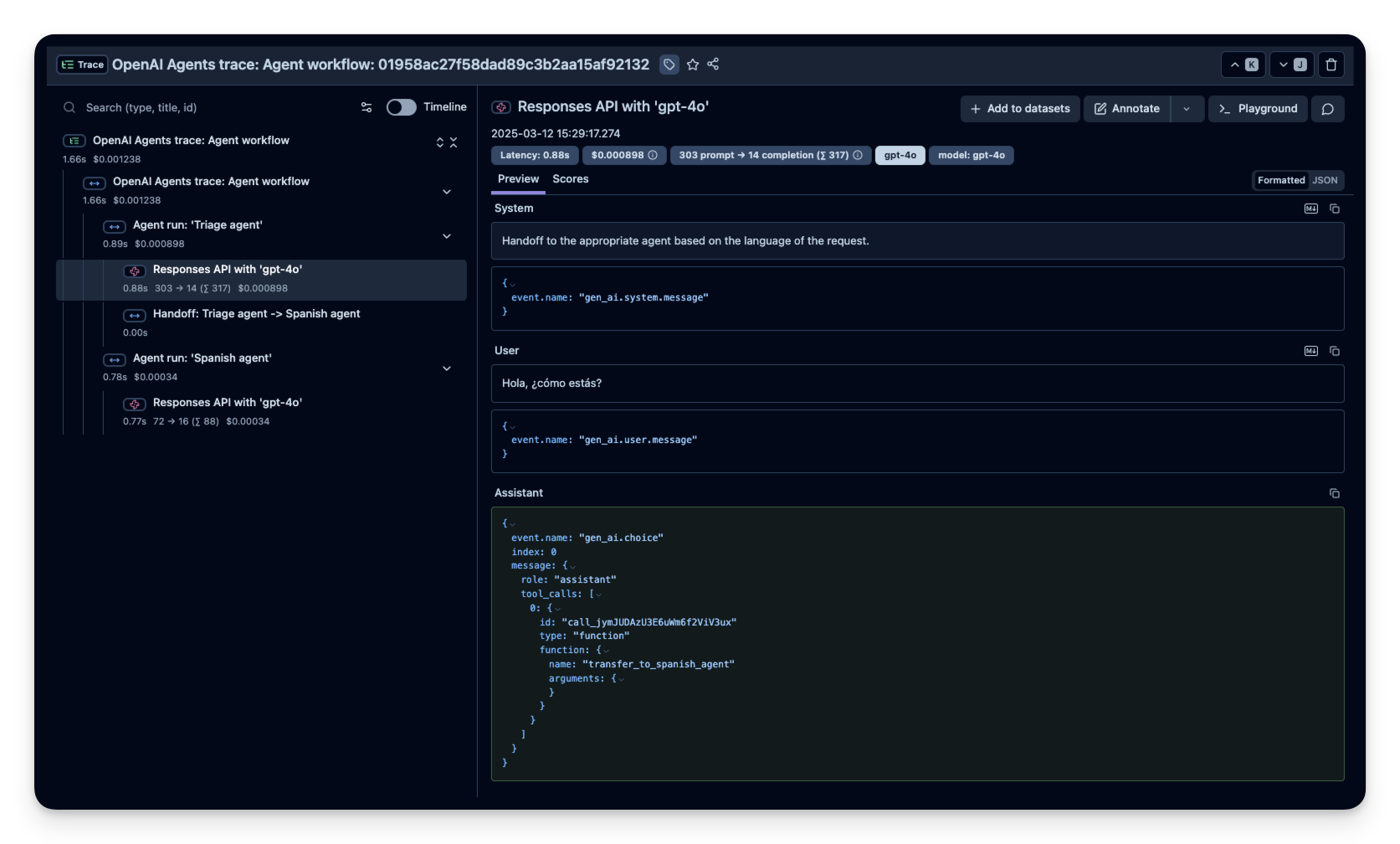Copy the Assistant message content
This screenshot has width=1400, height=844.
click(1335, 493)
